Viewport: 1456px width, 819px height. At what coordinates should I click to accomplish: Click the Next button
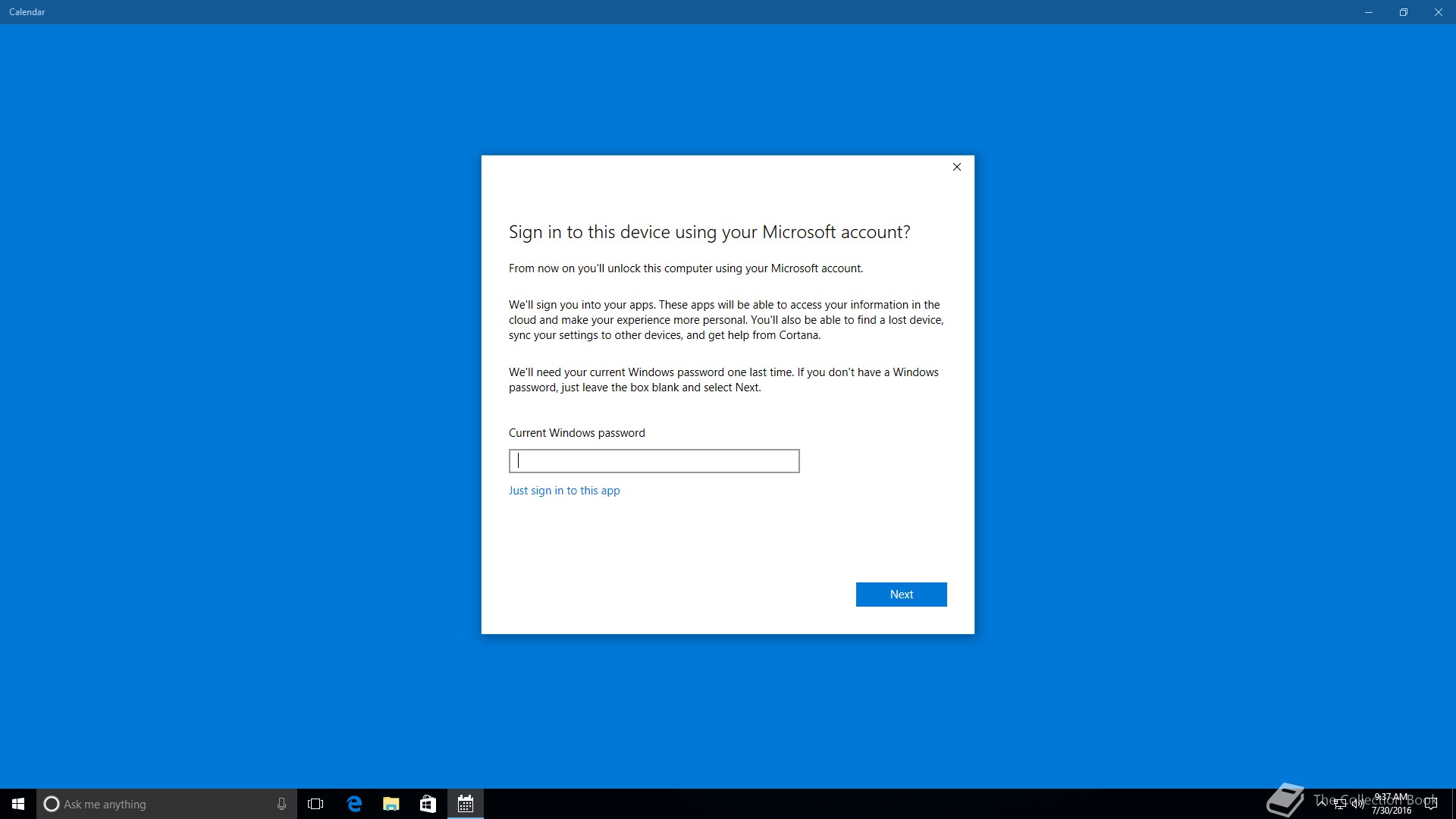click(901, 595)
